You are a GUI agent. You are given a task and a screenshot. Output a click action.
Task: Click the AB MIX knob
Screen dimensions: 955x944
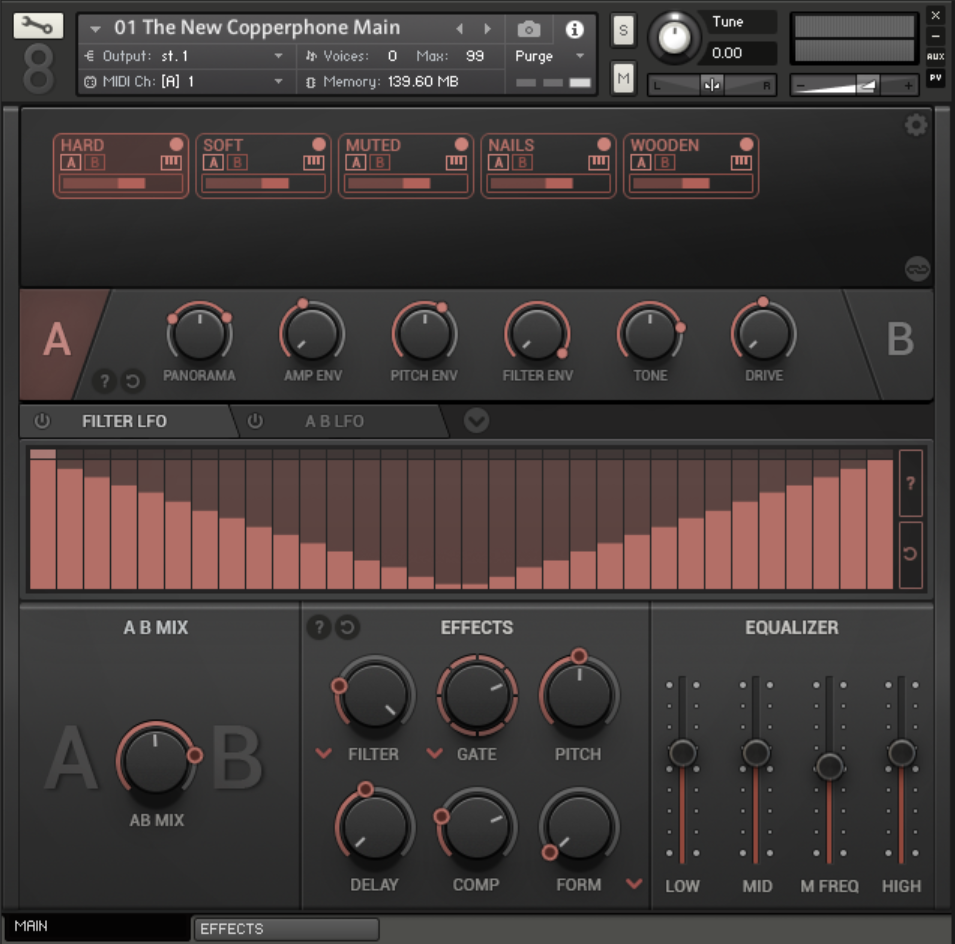coord(156,759)
